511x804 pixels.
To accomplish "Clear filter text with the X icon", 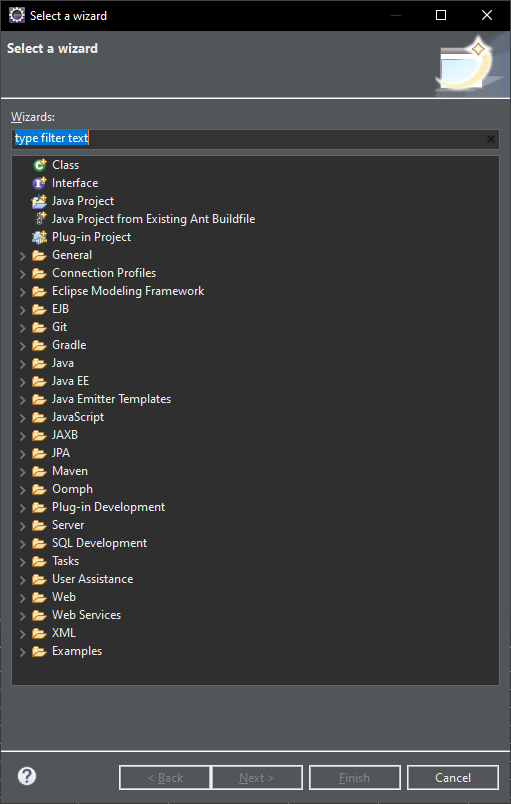I will point(490,139).
